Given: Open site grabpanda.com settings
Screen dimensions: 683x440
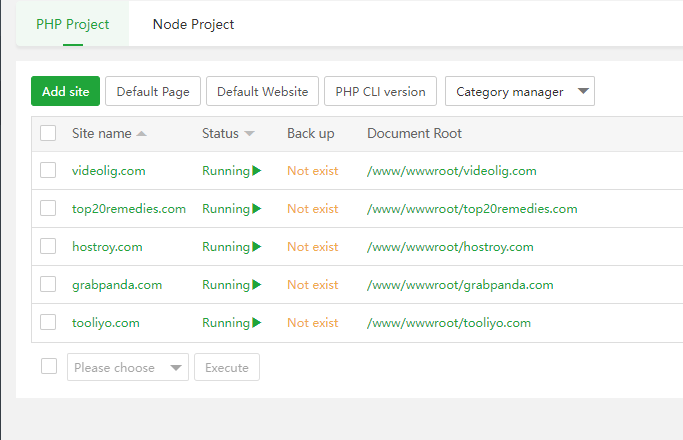Looking at the screenshot, I should click(x=117, y=285).
